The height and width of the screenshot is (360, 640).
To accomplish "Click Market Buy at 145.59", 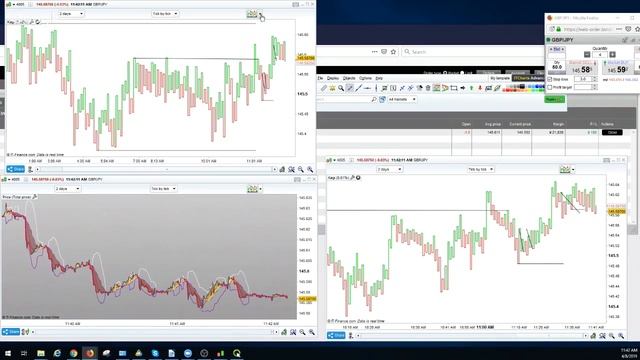I will click(617, 67).
